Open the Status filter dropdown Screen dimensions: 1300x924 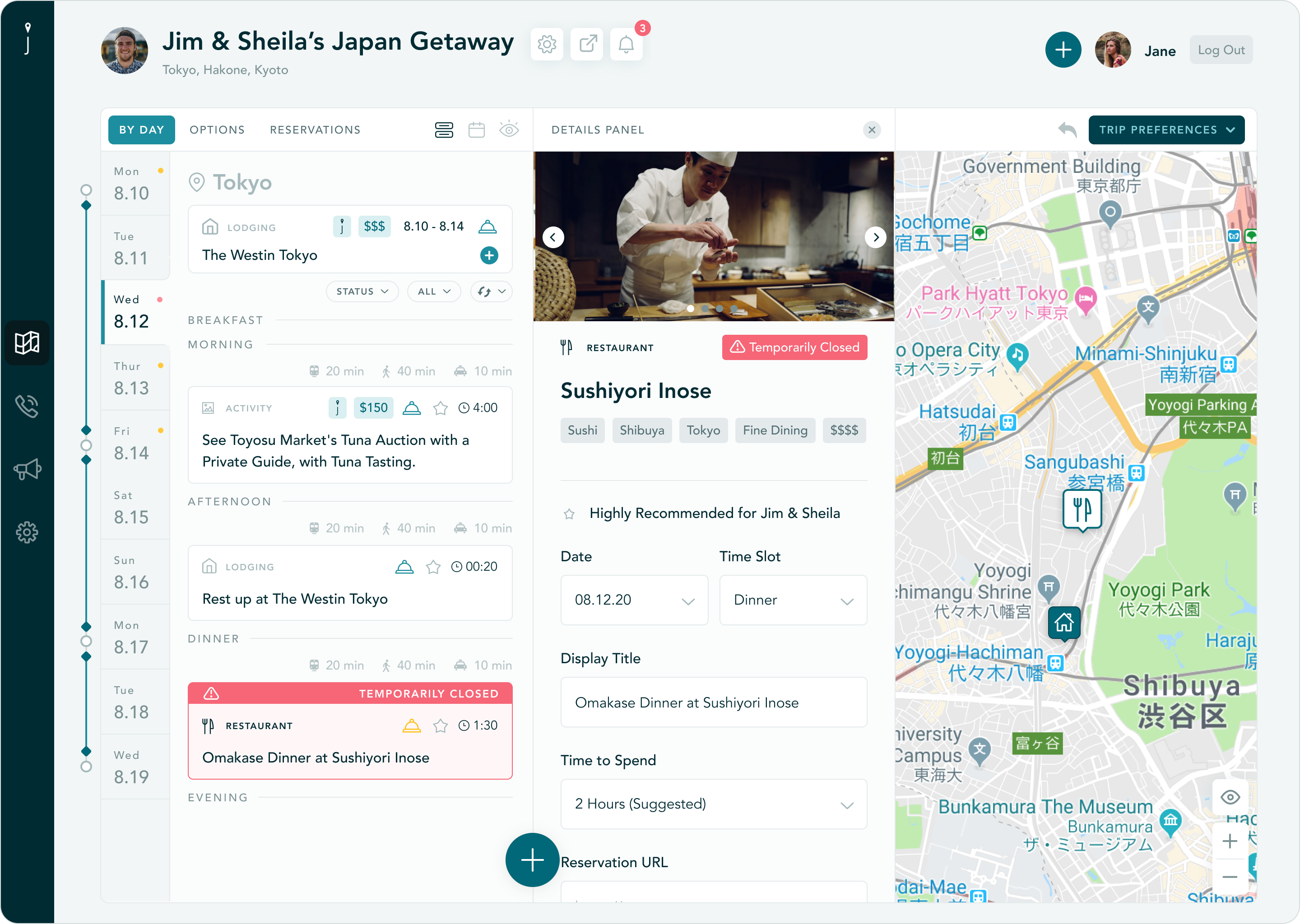coord(362,291)
